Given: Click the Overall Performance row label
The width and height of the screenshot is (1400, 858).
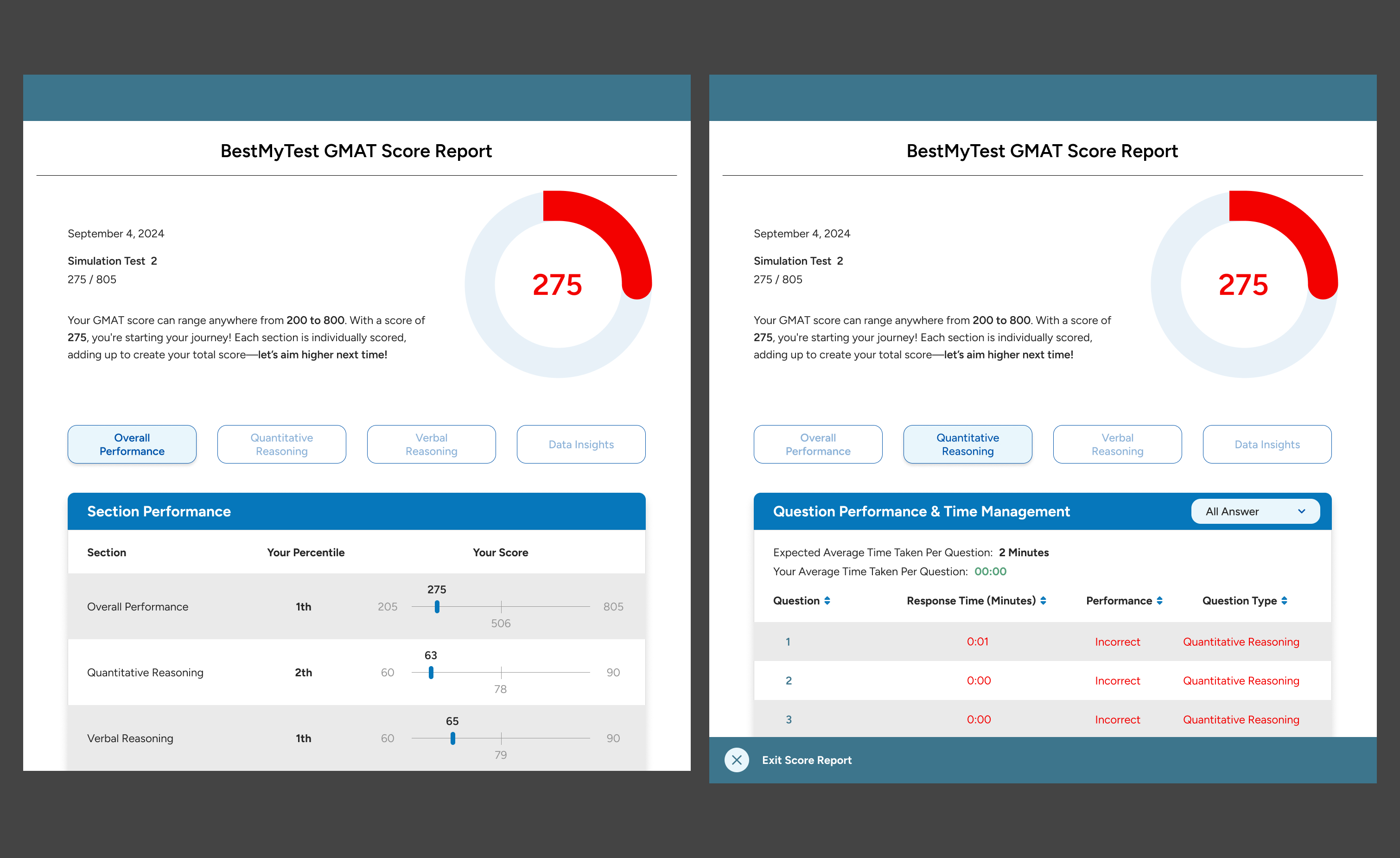Looking at the screenshot, I should 138,607.
